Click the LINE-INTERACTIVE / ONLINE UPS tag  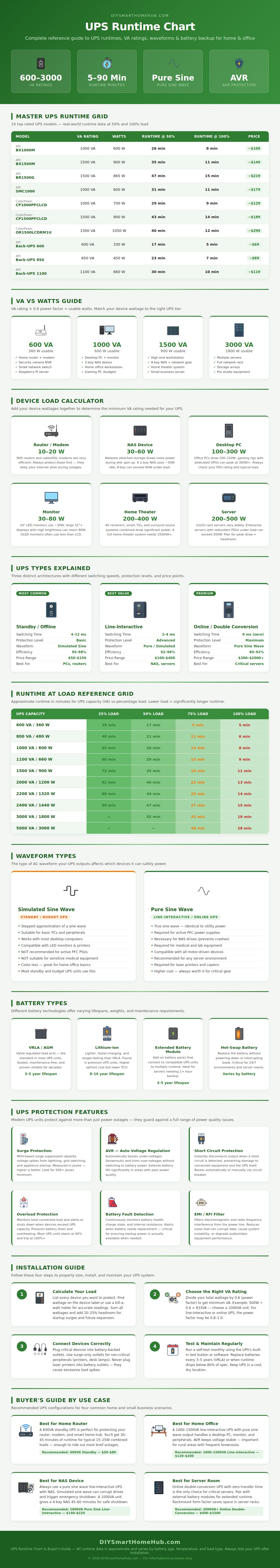click(x=185, y=917)
